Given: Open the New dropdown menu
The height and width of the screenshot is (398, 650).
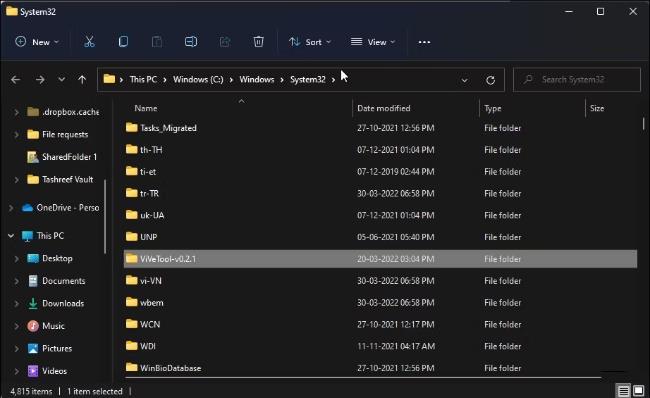Looking at the screenshot, I should coord(37,42).
